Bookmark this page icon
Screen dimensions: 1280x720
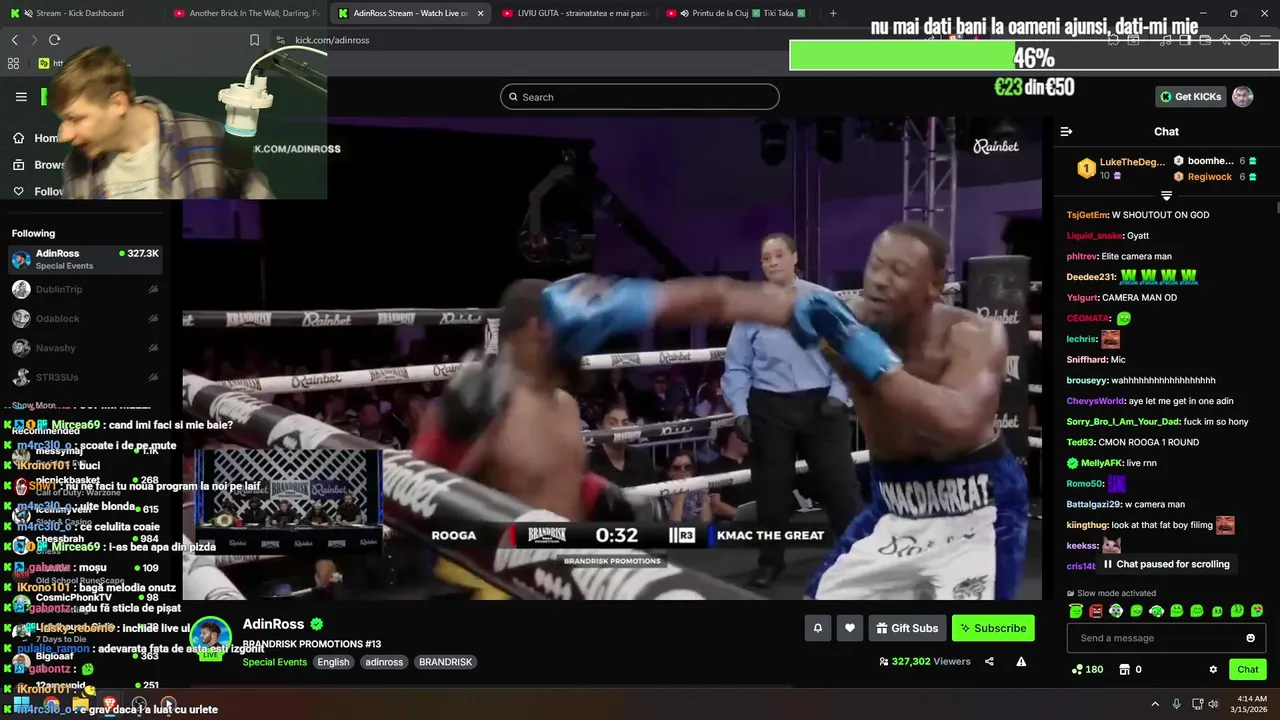coord(254,40)
